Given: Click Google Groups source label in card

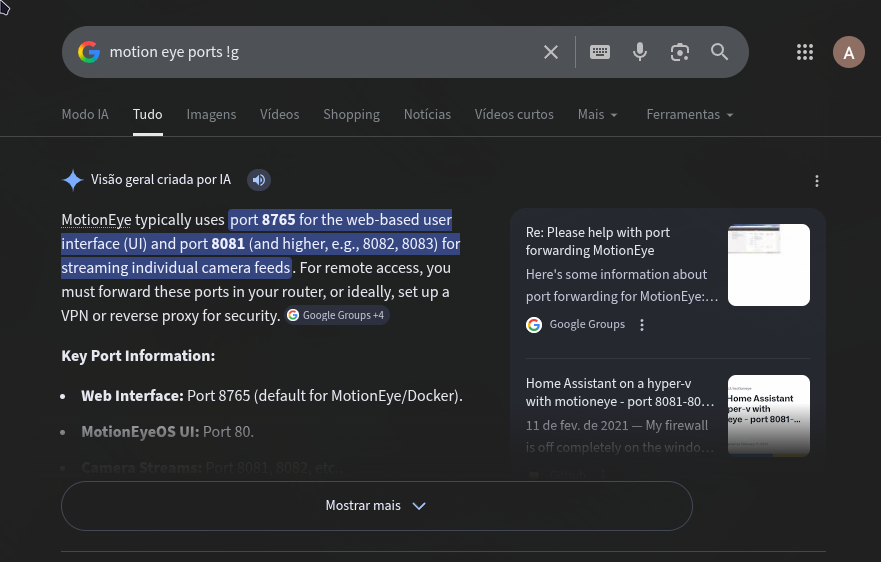Looking at the screenshot, I should point(587,324).
